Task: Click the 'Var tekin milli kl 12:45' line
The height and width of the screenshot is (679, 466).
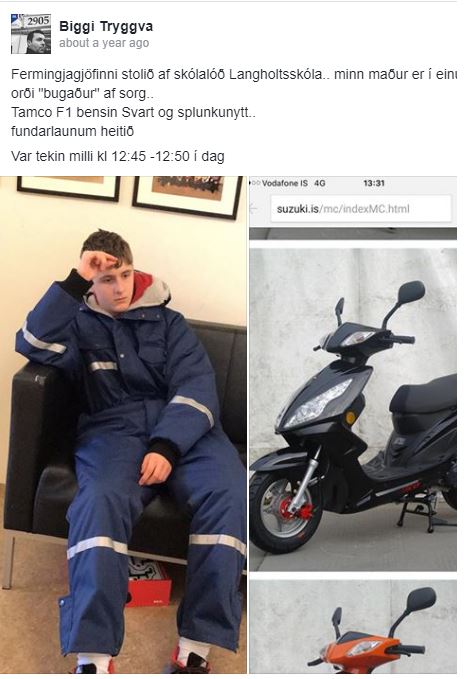Action: click(118, 156)
